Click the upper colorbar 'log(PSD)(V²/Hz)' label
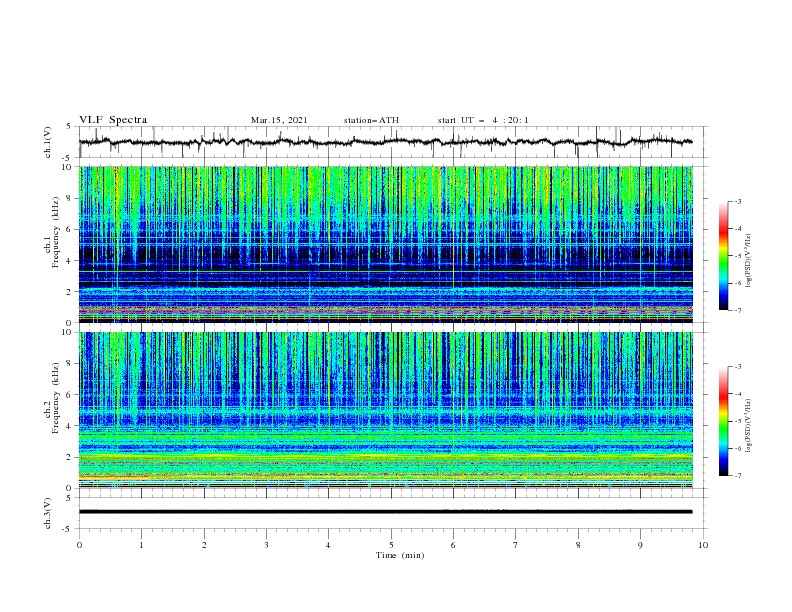The image size is (792, 612). [750, 260]
